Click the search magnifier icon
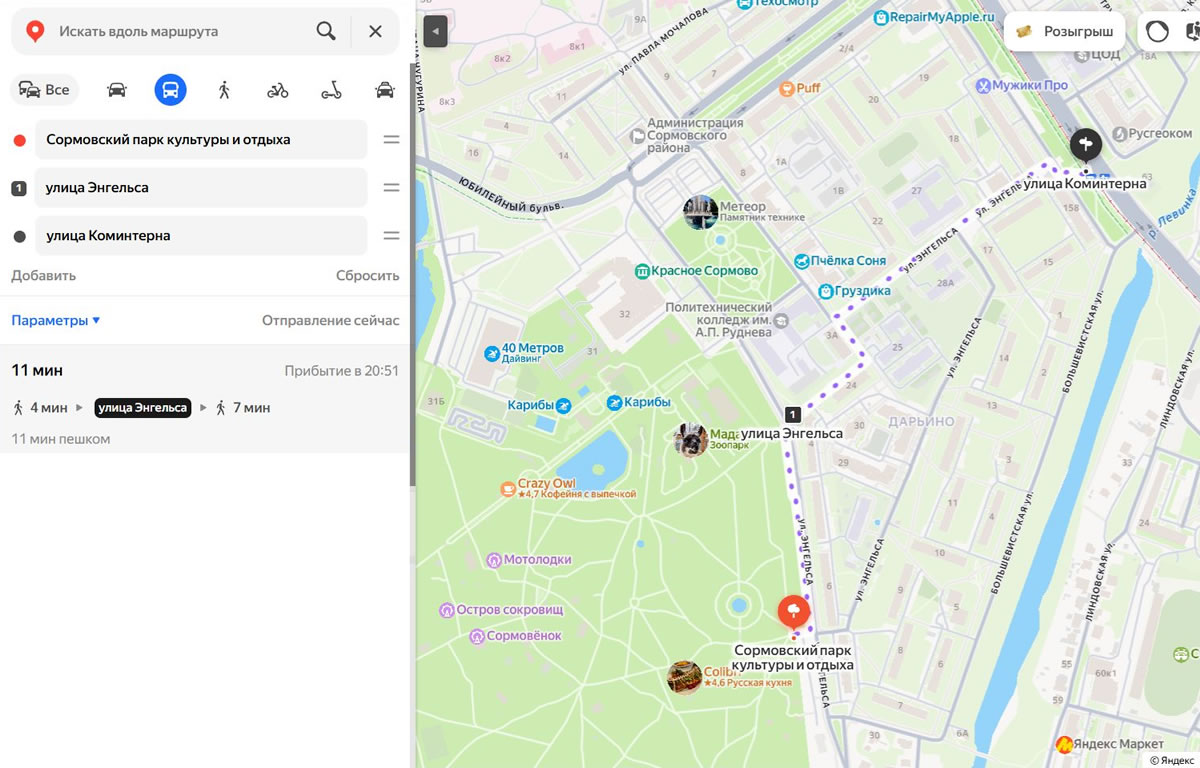 click(x=326, y=31)
